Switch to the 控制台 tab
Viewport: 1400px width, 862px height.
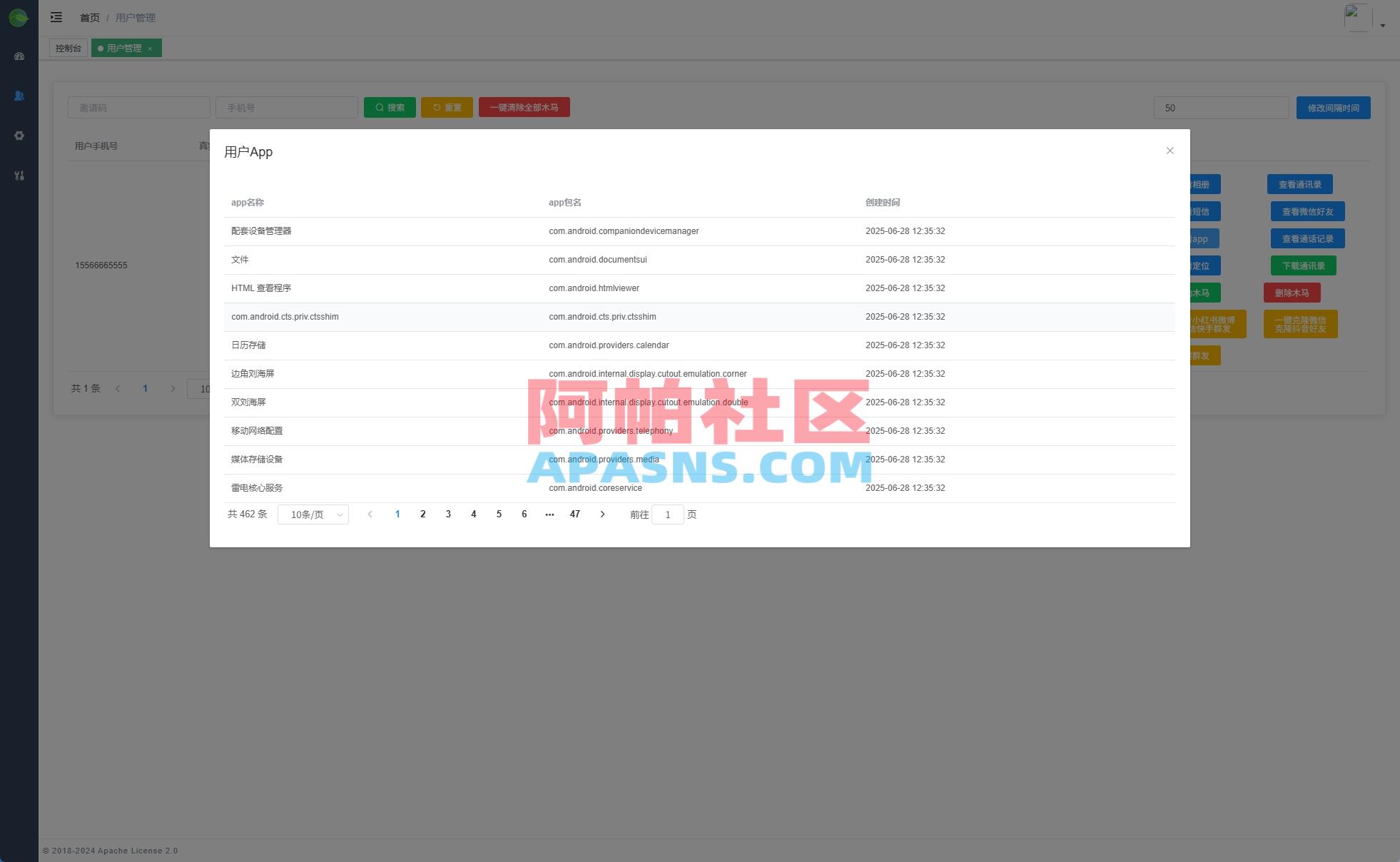pos(68,48)
